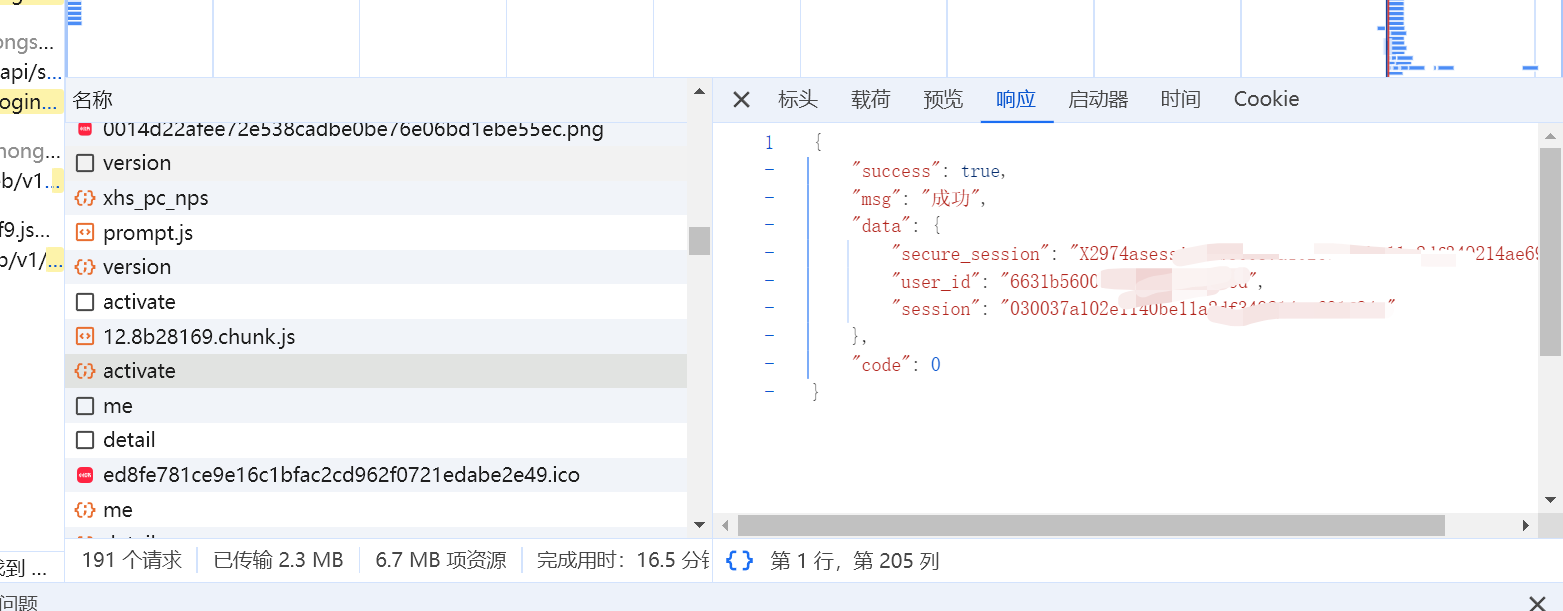Open the Cookie tab
The height and width of the screenshot is (611, 1563).
tap(1266, 99)
